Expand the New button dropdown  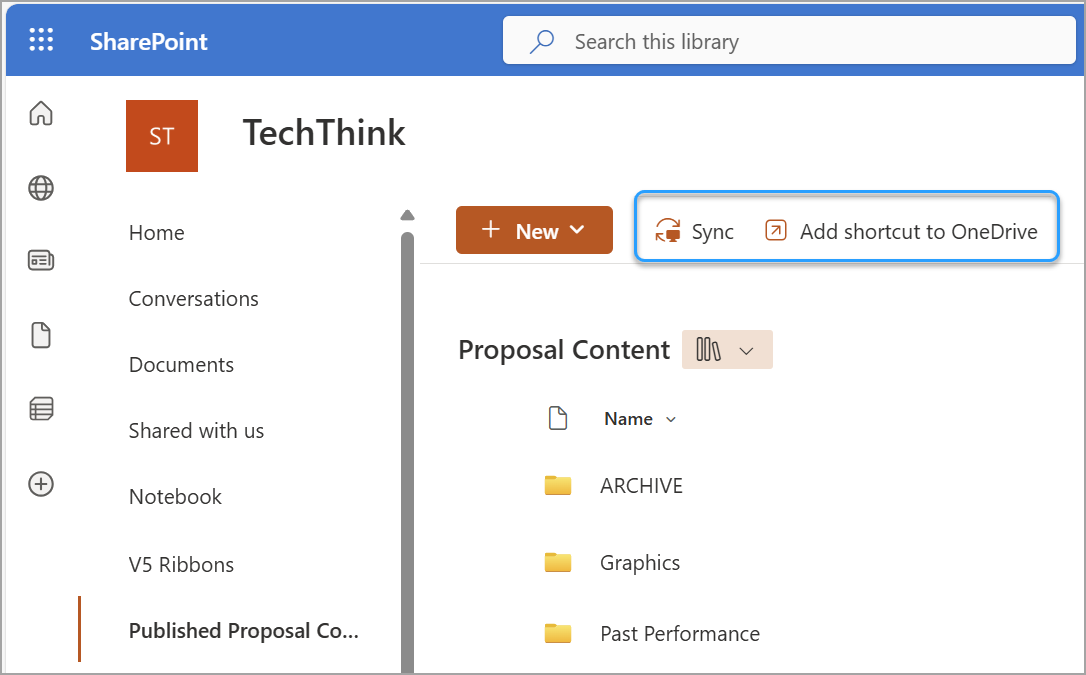534,231
